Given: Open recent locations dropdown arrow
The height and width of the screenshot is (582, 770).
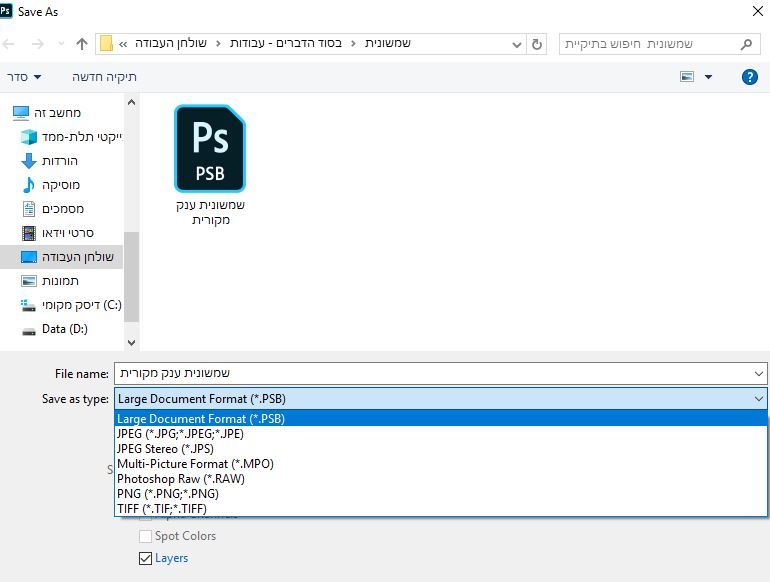Looking at the screenshot, I should (x=61, y=44).
